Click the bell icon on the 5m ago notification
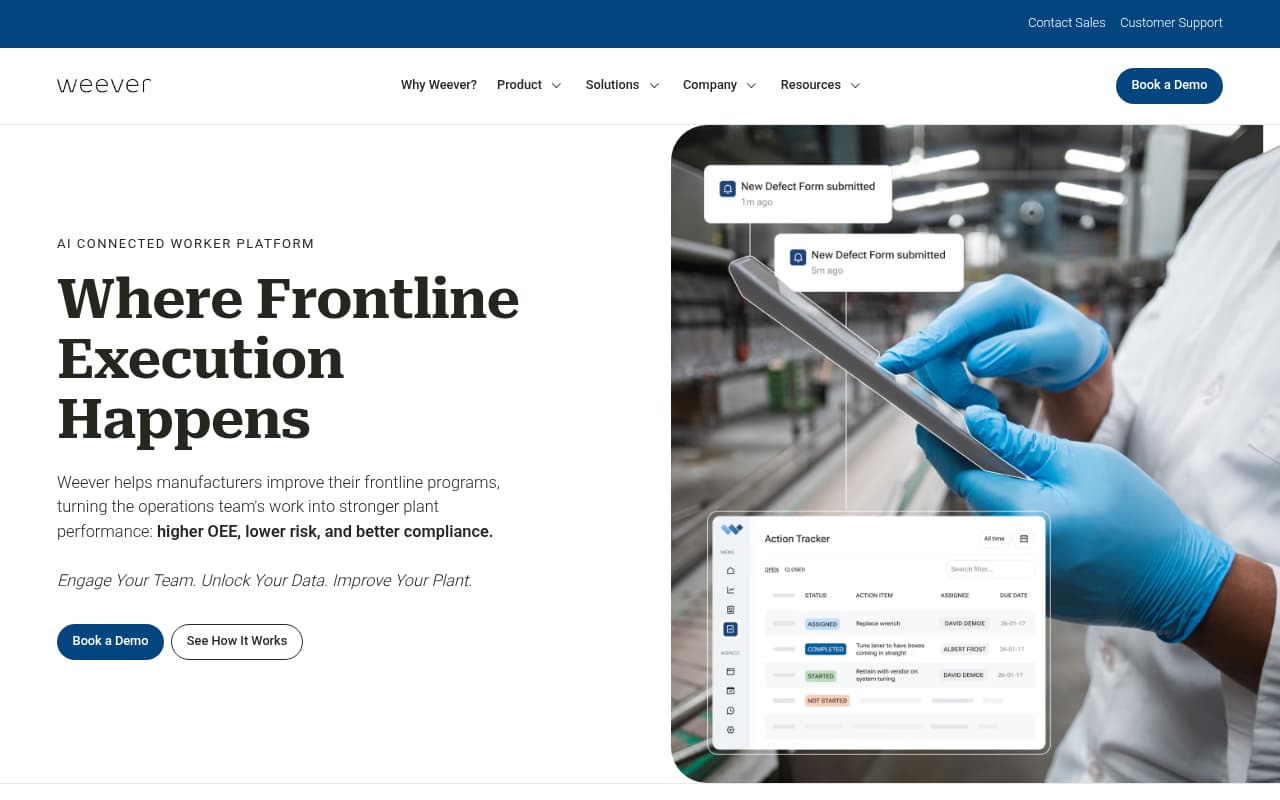Image resolution: width=1280 pixels, height=800 pixels. coord(797,257)
